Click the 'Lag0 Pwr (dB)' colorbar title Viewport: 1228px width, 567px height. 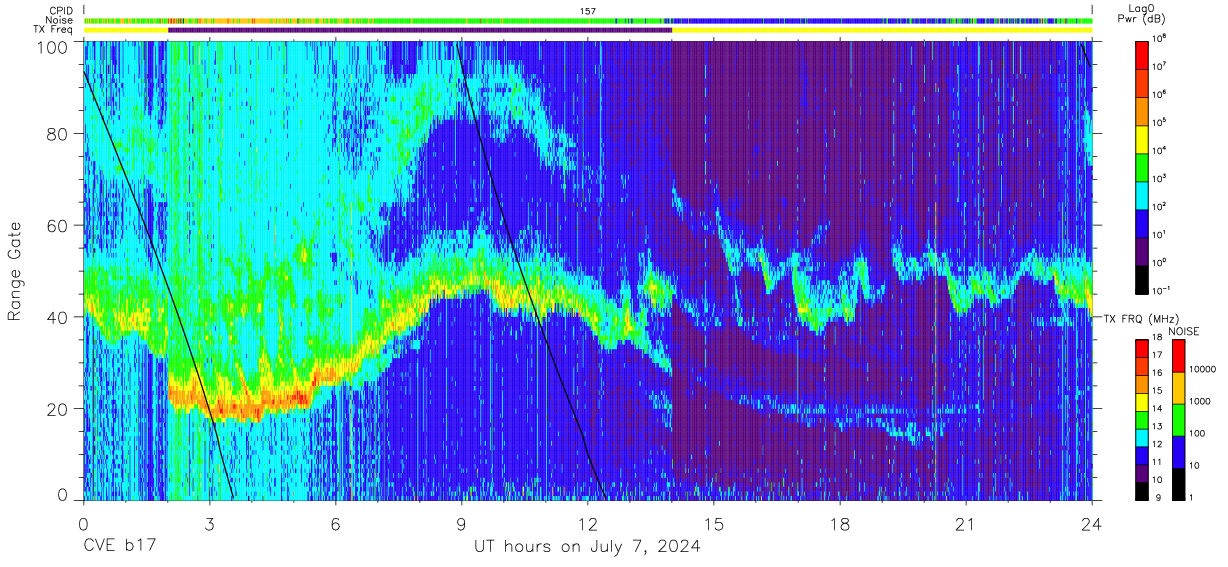pyautogui.click(x=1142, y=13)
